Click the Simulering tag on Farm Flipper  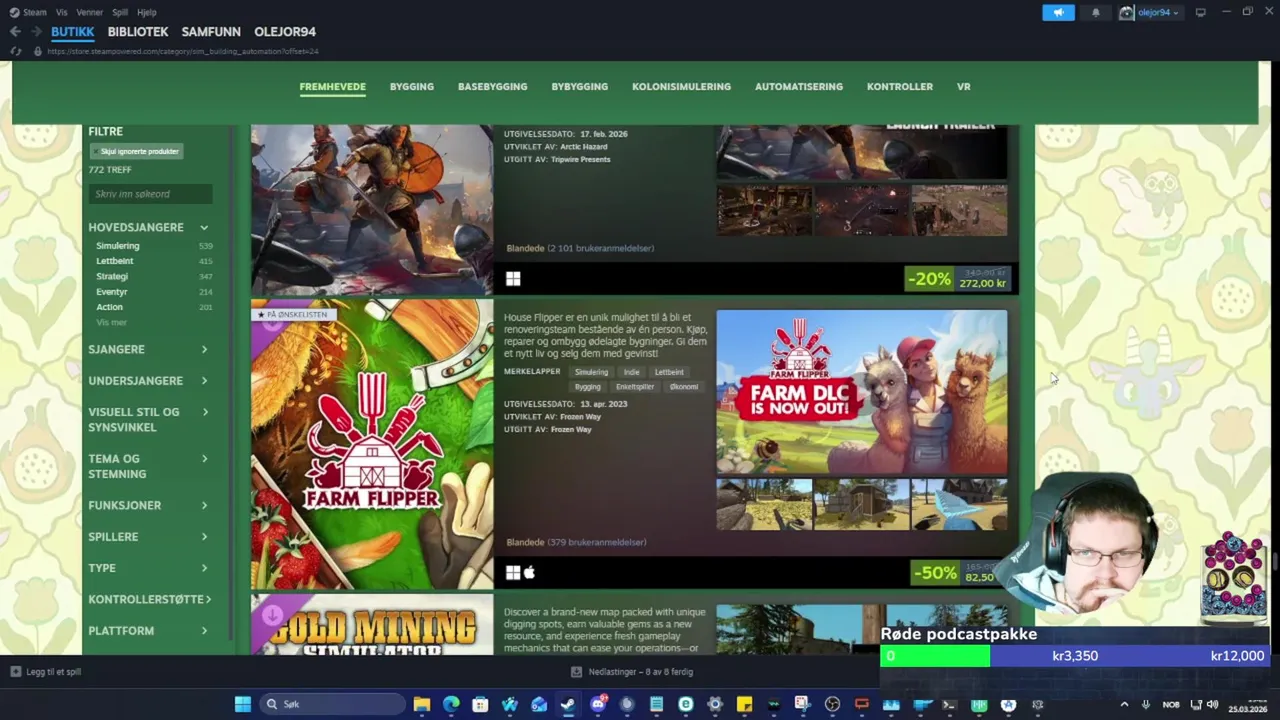tap(591, 372)
